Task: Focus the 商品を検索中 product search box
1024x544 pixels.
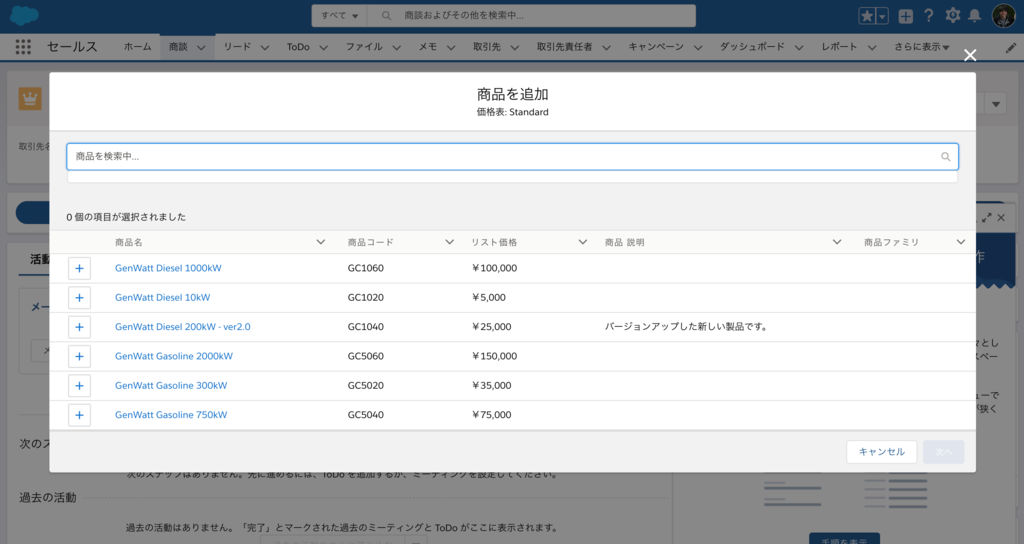Action: (512, 157)
